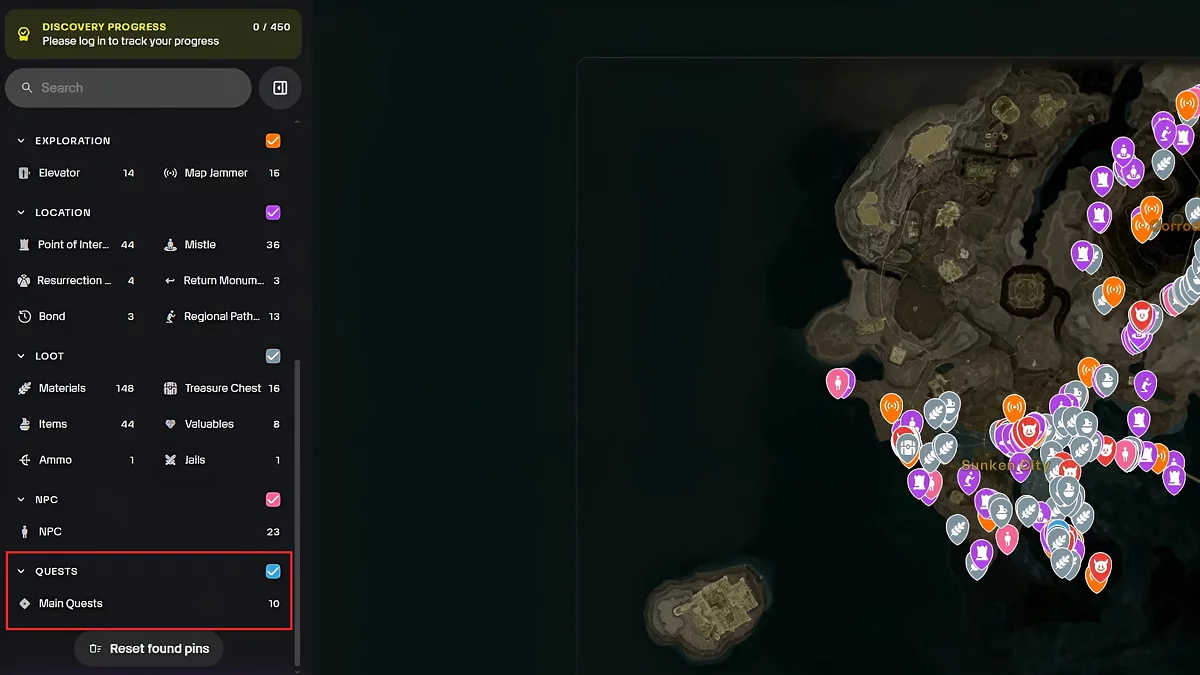The height and width of the screenshot is (675, 1200).
Task: Collapse the Loot section chevron
Action: (21, 356)
